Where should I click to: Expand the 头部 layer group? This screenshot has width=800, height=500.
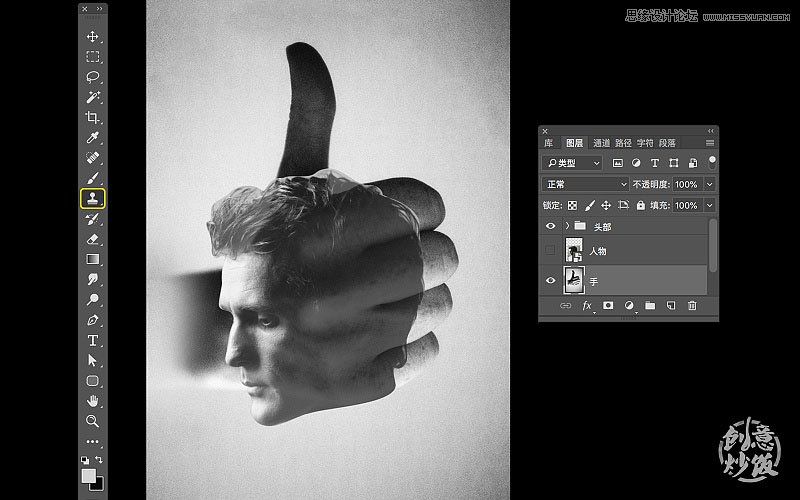pyautogui.click(x=566, y=227)
